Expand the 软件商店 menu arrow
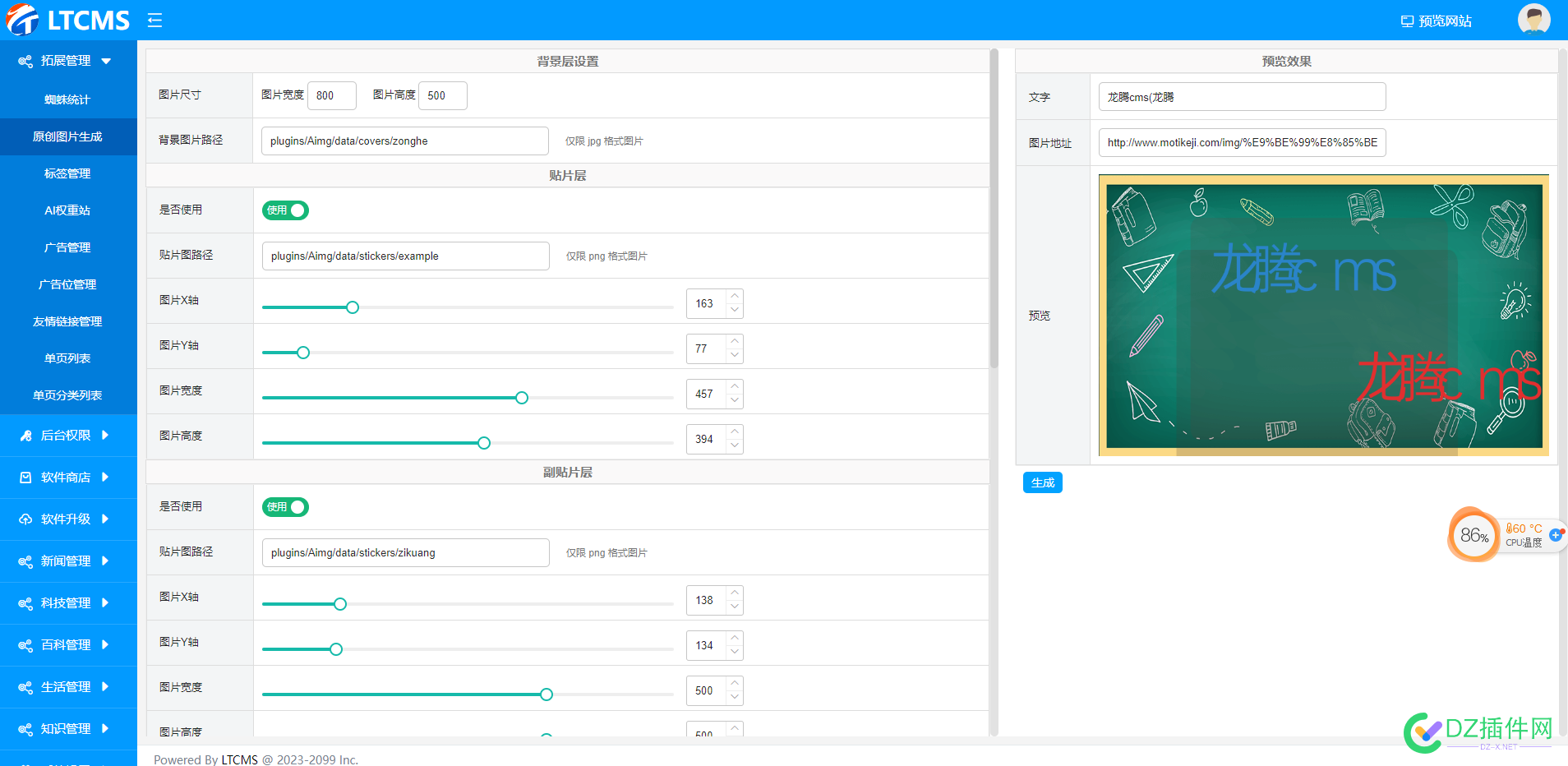This screenshot has width=1568, height=766. tap(105, 478)
